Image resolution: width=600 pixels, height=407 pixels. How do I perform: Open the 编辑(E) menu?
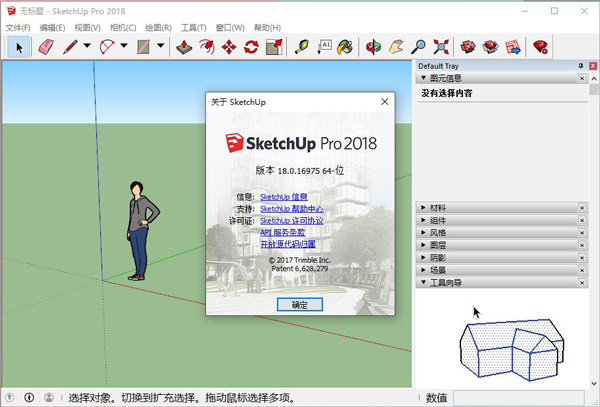52,28
